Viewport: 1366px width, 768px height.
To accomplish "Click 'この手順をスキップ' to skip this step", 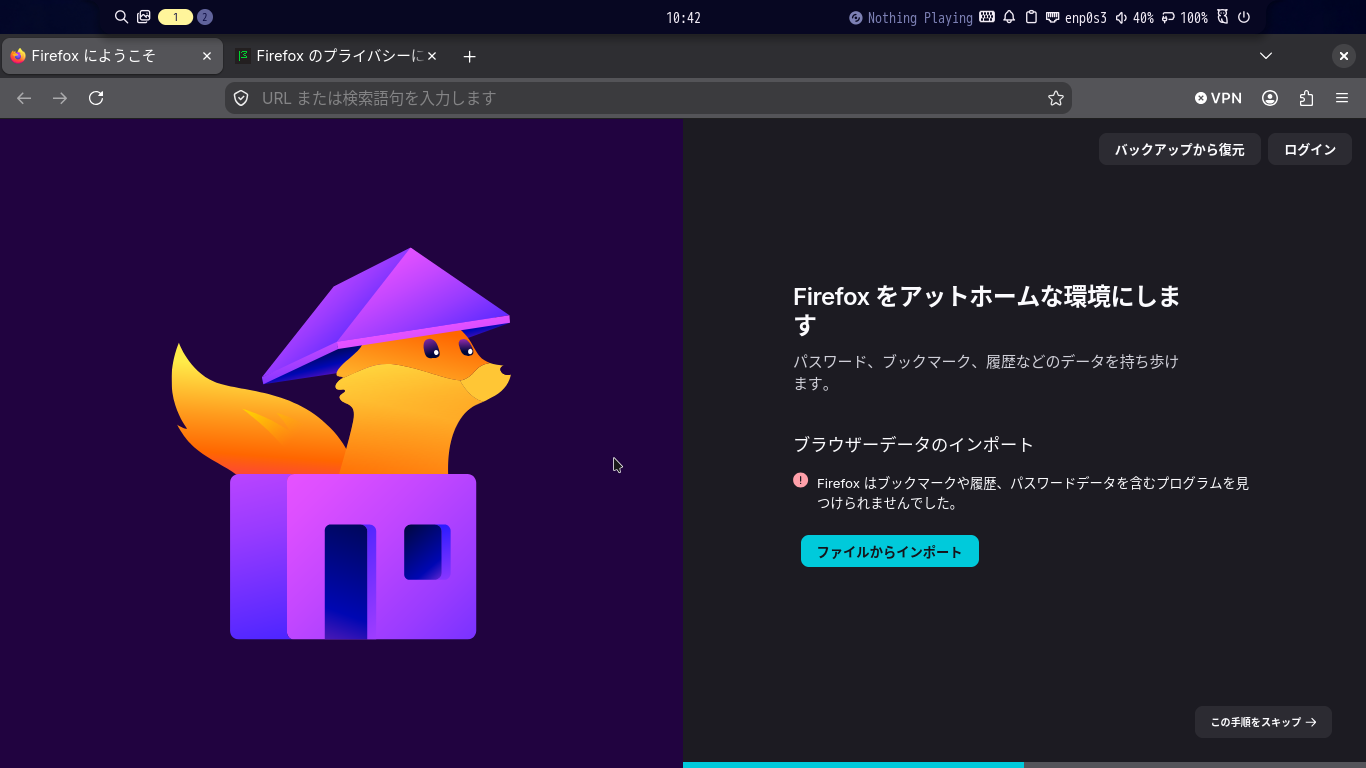I will coord(1263,722).
